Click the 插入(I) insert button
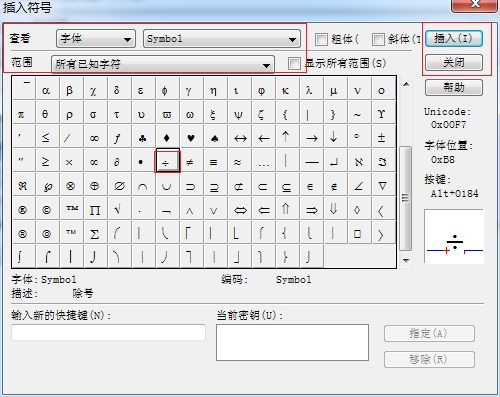The height and width of the screenshot is (397, 500). pos(454,38)
